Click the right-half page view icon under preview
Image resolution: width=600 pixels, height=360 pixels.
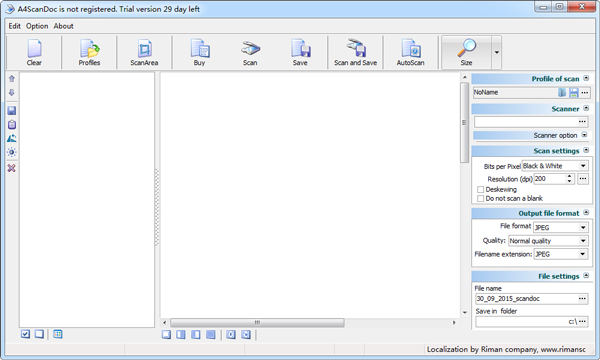[196, 335]
